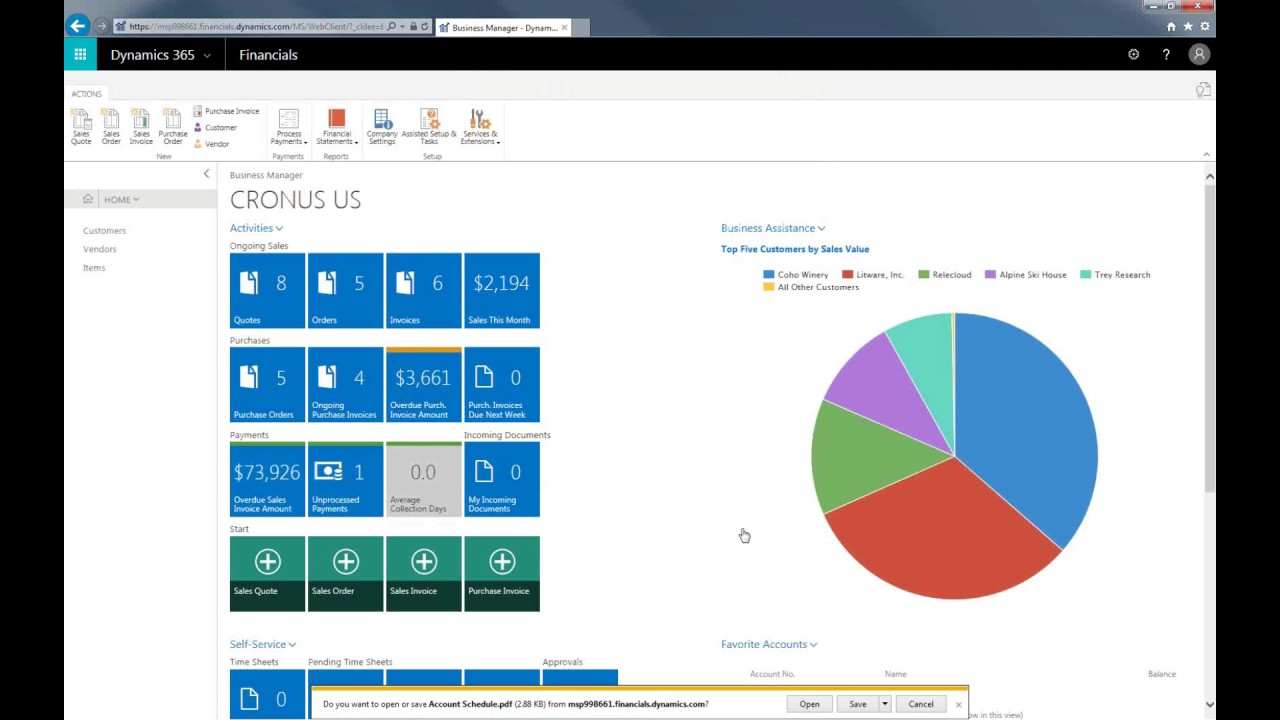Click the browser home icon
1280x720 pixels.
1171,27
